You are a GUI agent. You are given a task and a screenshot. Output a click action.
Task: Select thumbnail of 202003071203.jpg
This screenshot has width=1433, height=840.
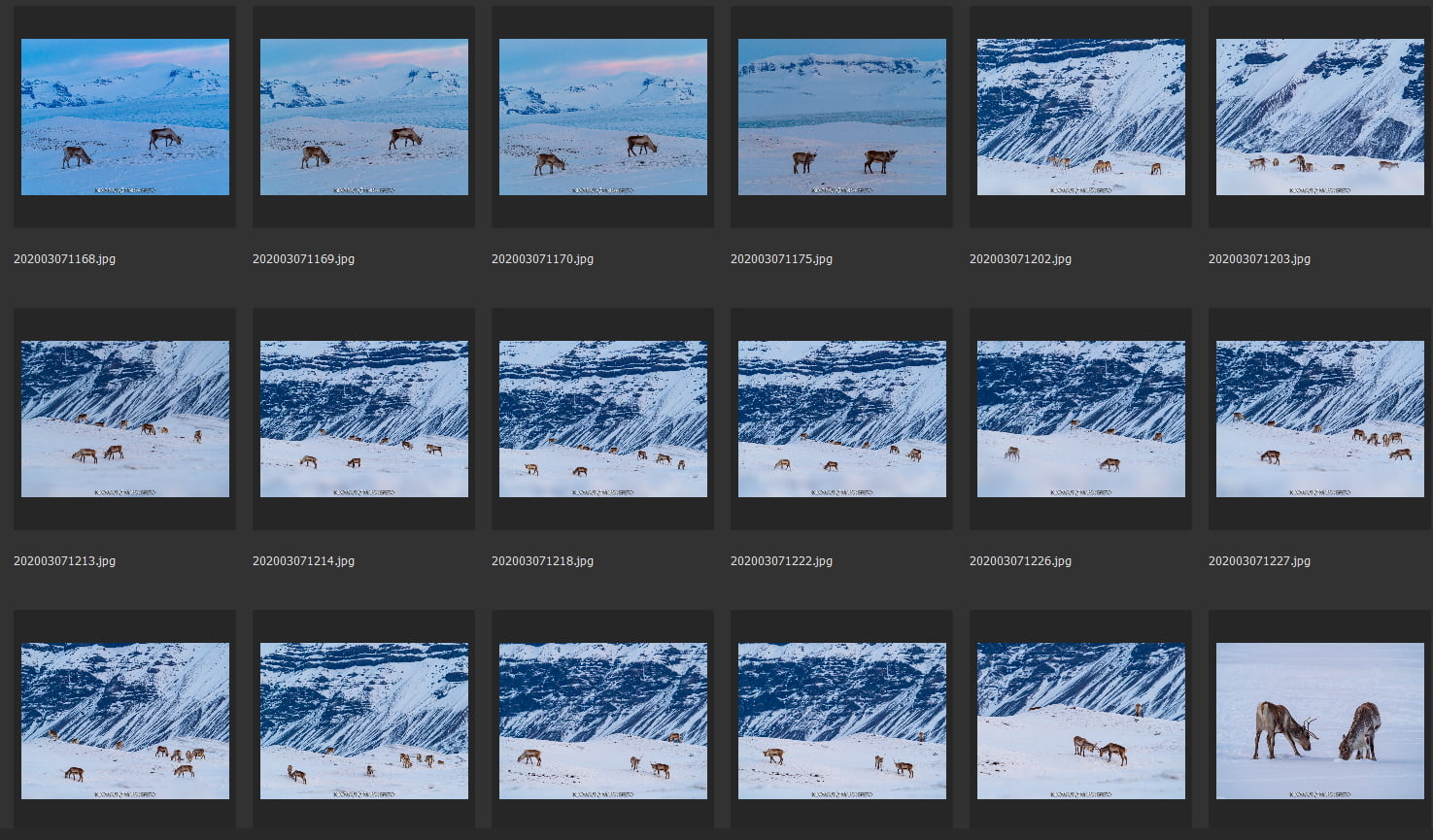click(x=1320, y=117)
